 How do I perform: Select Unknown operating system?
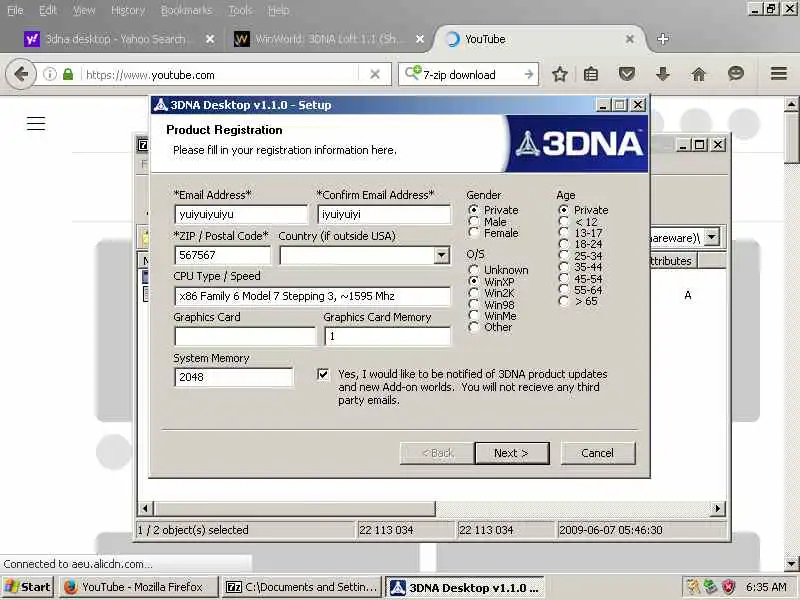pyautogui.click(x=474, y=269)
